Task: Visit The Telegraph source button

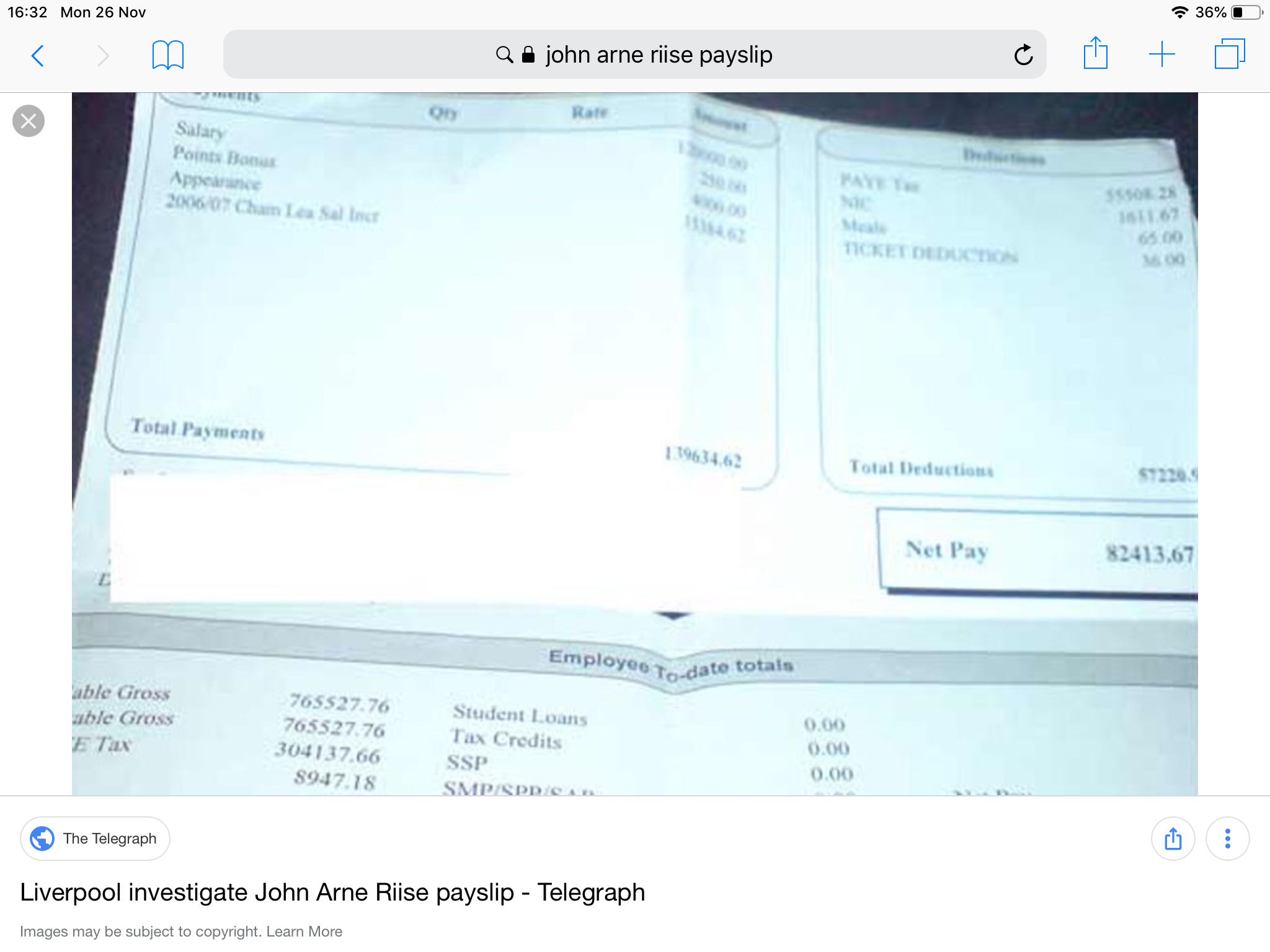Action: tap(95, 839)
